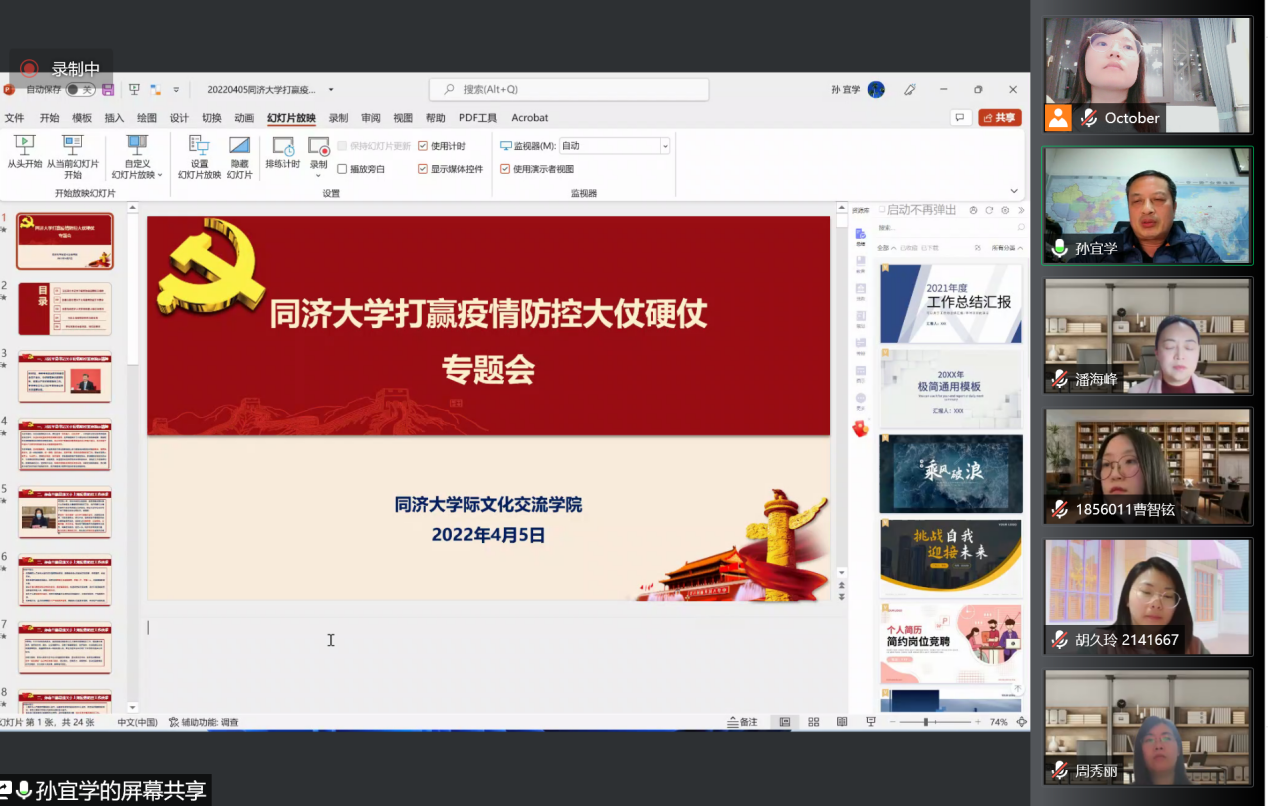
Task: Click zoom out minus button in status bar
Action: click(892, 722)
